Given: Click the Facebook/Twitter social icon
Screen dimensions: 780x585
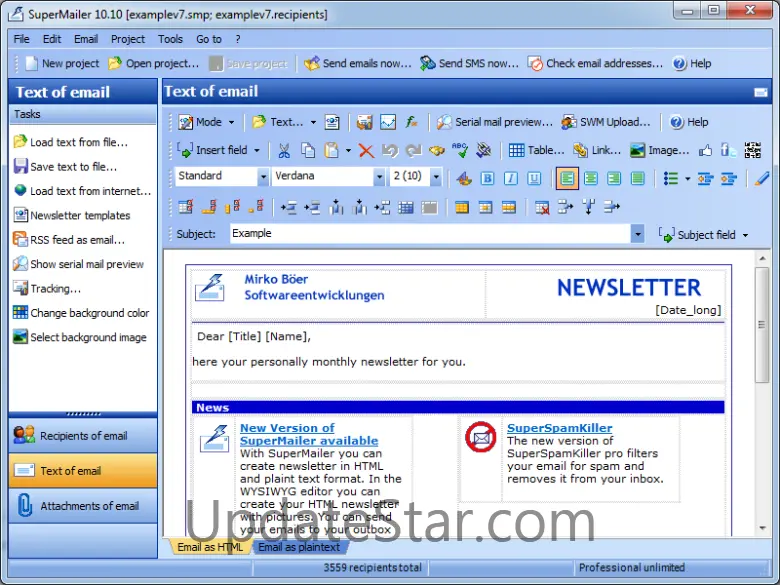Looking at the screenshot, I should 728,150.
